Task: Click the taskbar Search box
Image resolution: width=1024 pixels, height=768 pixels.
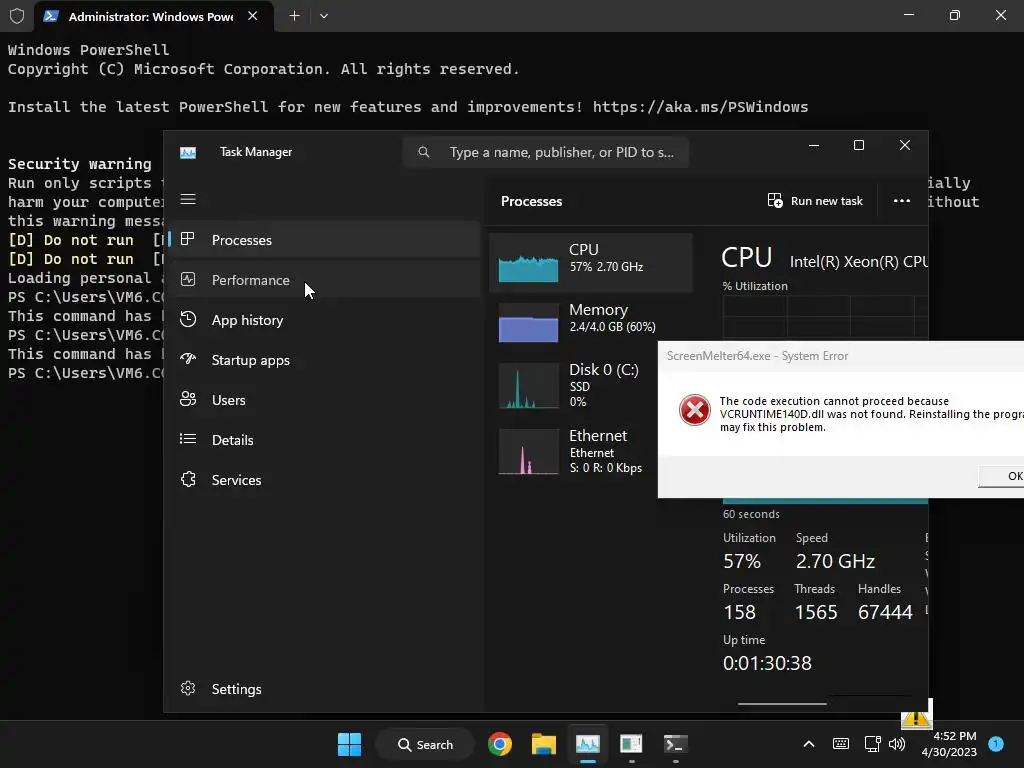Action: (425, 744)
